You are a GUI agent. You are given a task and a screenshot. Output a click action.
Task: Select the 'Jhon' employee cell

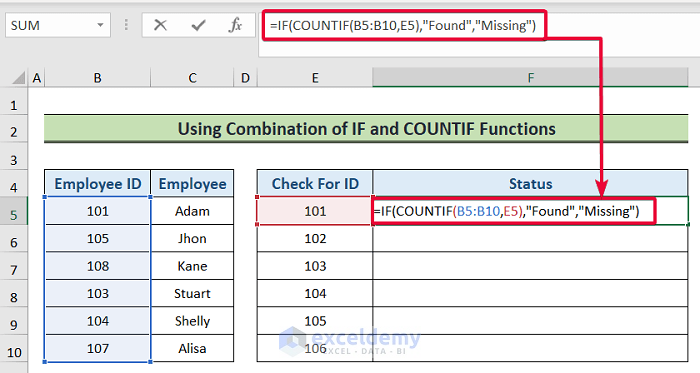[x=192, y=238]
